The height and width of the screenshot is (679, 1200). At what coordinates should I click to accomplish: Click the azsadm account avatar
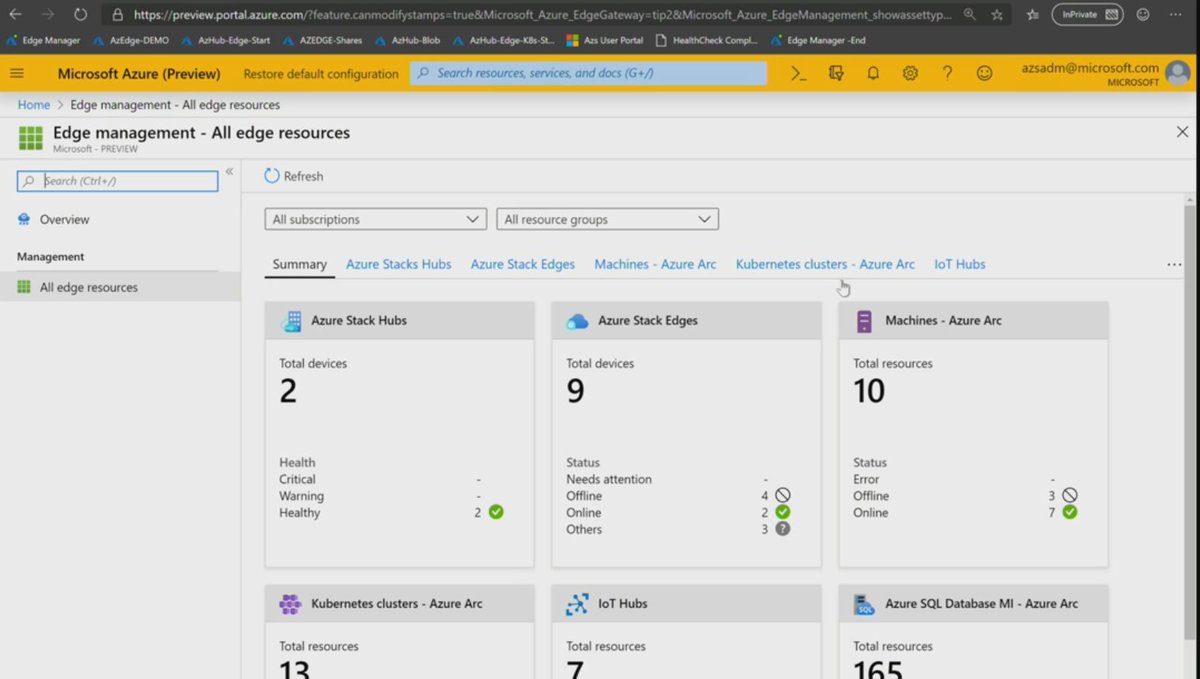[1179, 74]
